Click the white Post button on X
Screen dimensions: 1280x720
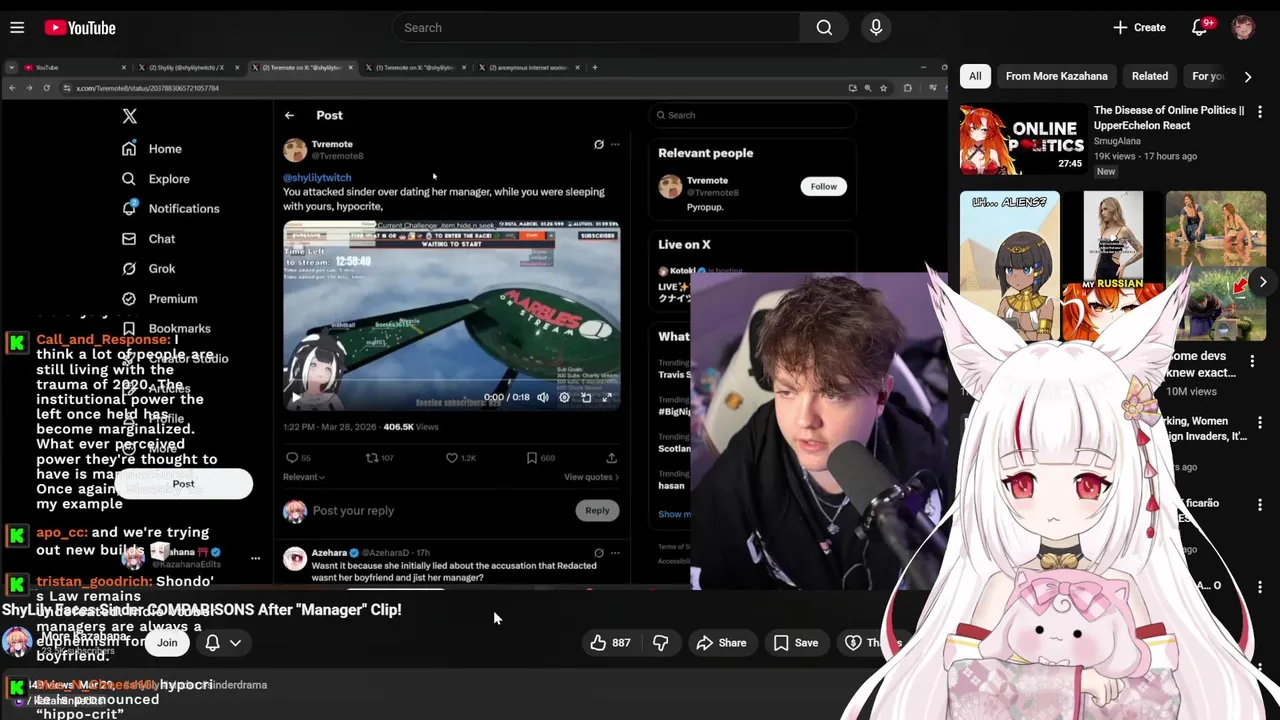[x=183, y=484]
